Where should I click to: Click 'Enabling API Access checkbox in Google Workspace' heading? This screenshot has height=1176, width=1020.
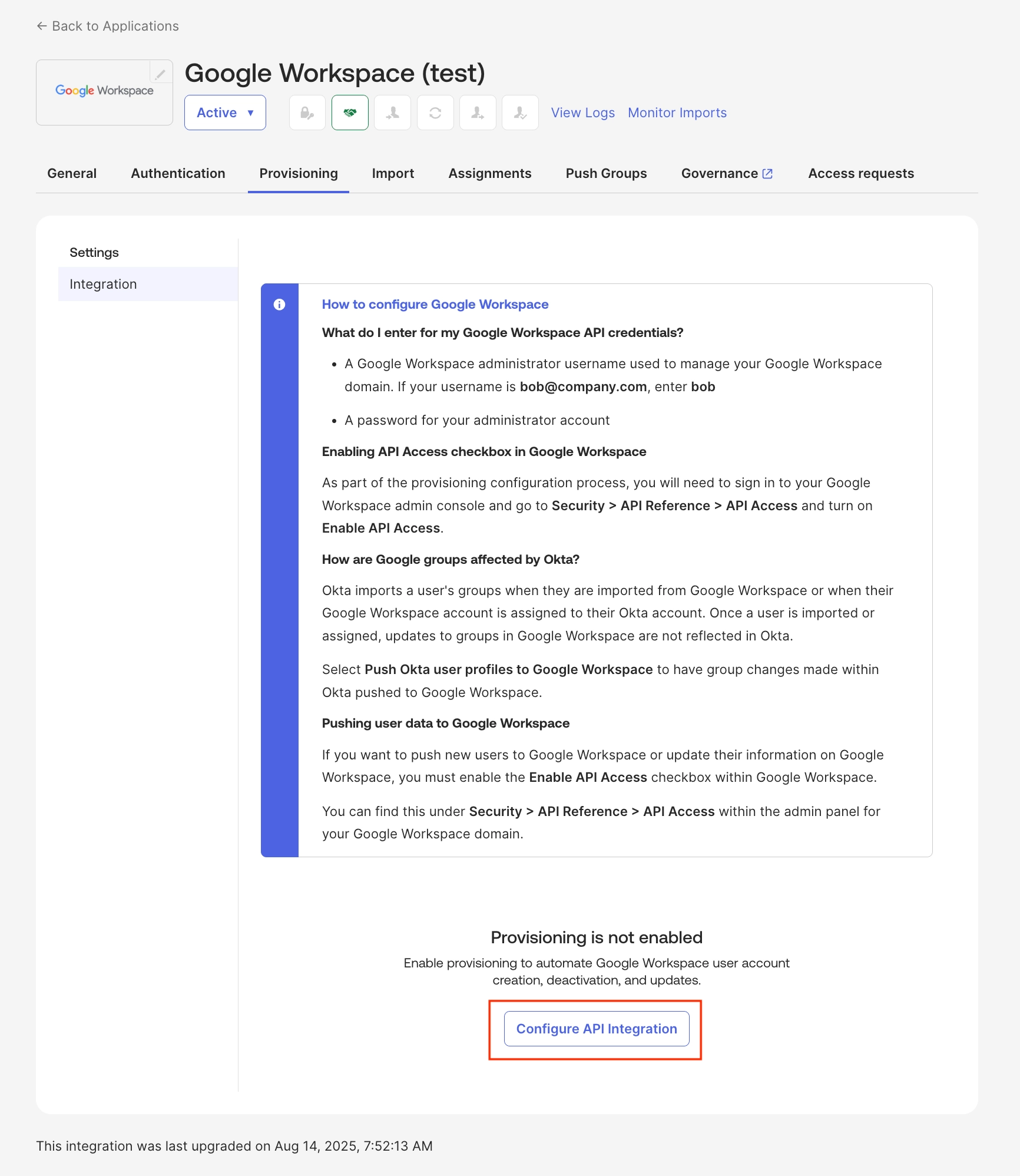[484, 452]
